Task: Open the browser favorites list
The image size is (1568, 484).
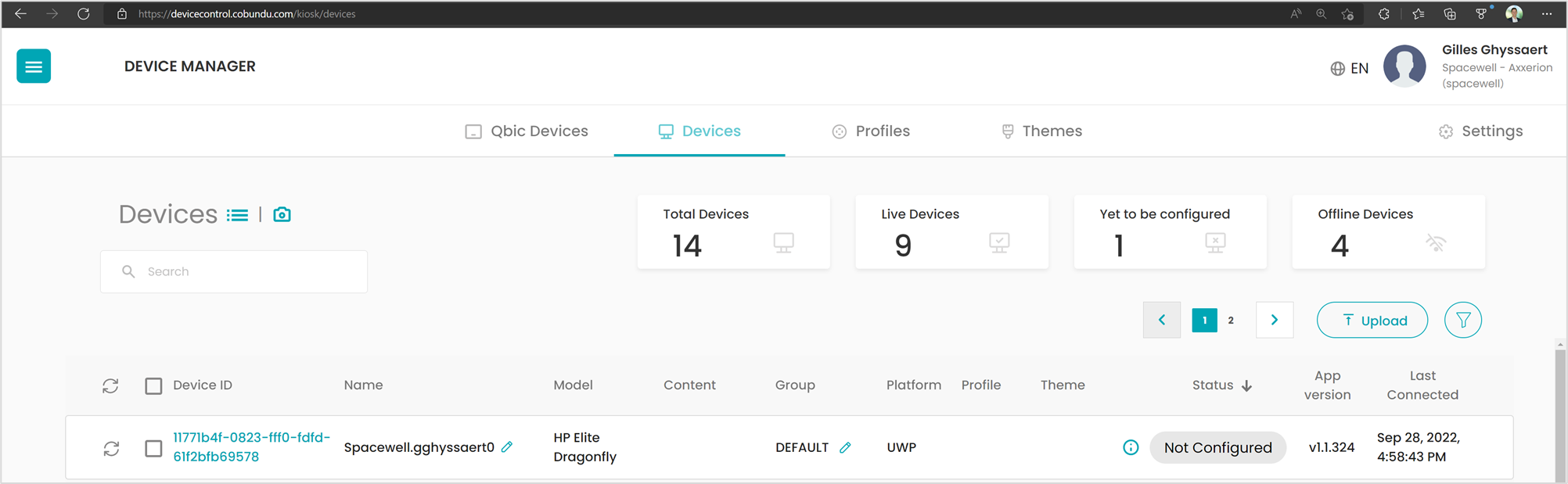Action: click(1418, 14)
